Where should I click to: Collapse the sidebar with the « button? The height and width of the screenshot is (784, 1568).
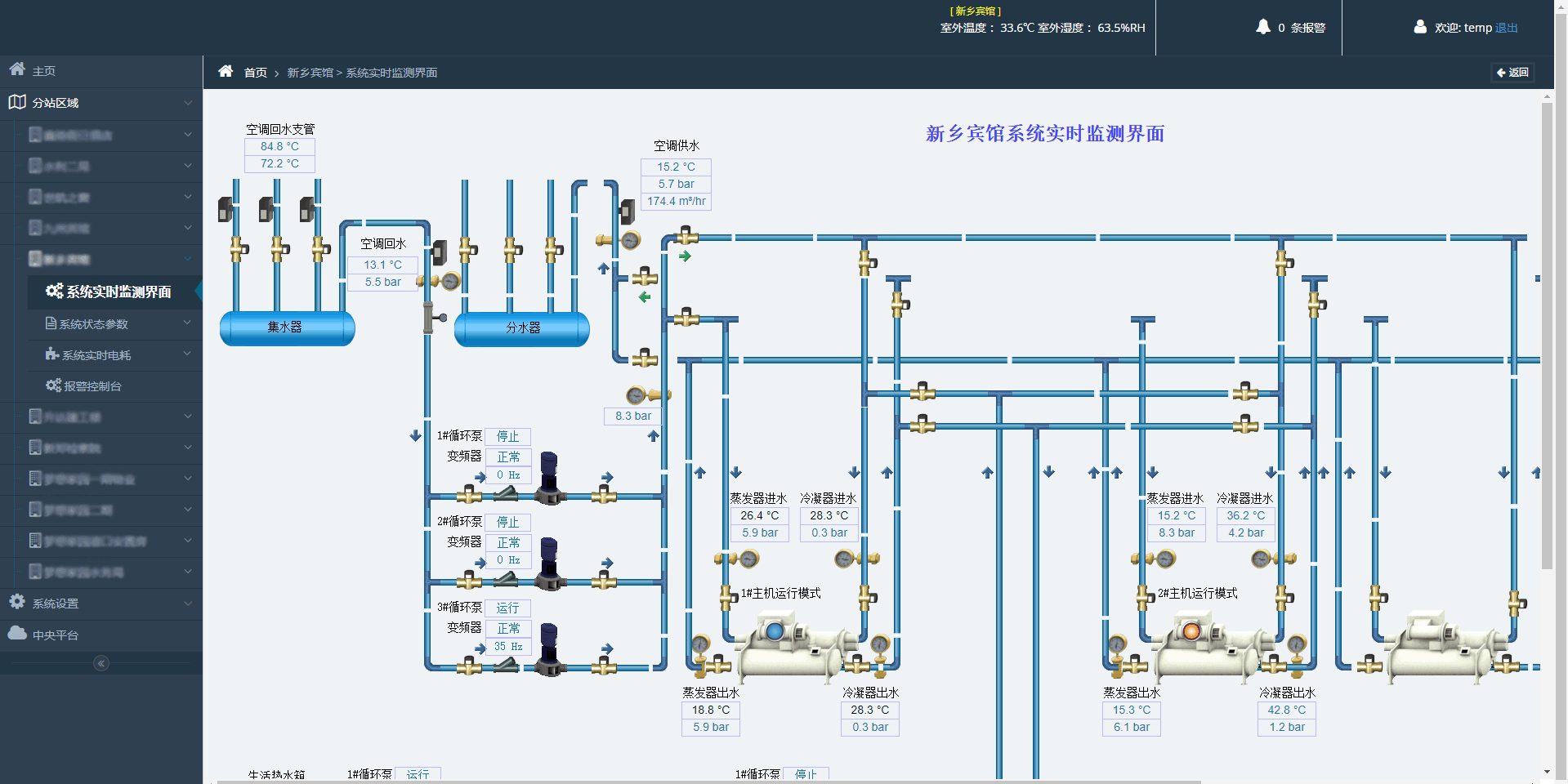(x=101, y=663)
